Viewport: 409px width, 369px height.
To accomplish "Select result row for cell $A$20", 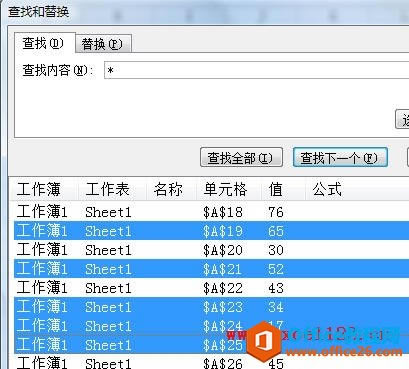I will (211, 250).
